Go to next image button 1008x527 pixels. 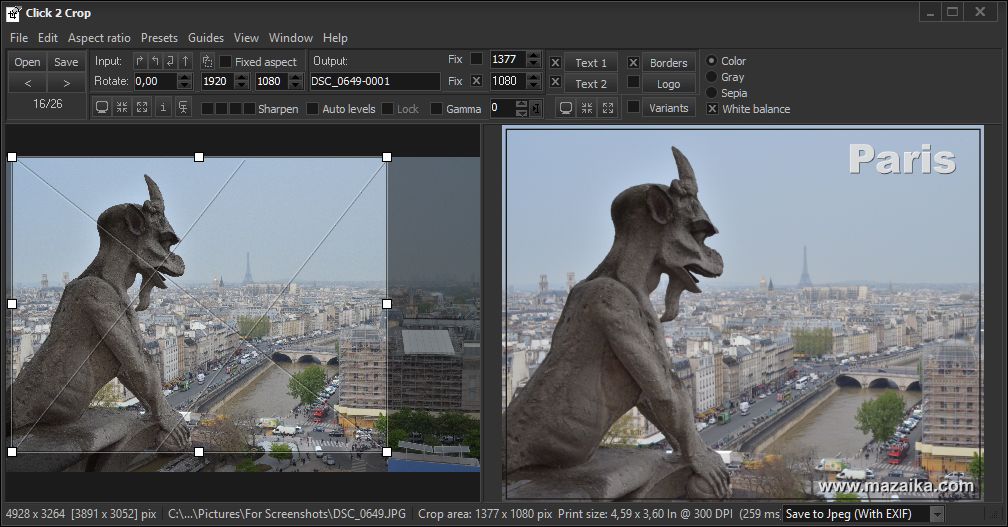(66, 82)
